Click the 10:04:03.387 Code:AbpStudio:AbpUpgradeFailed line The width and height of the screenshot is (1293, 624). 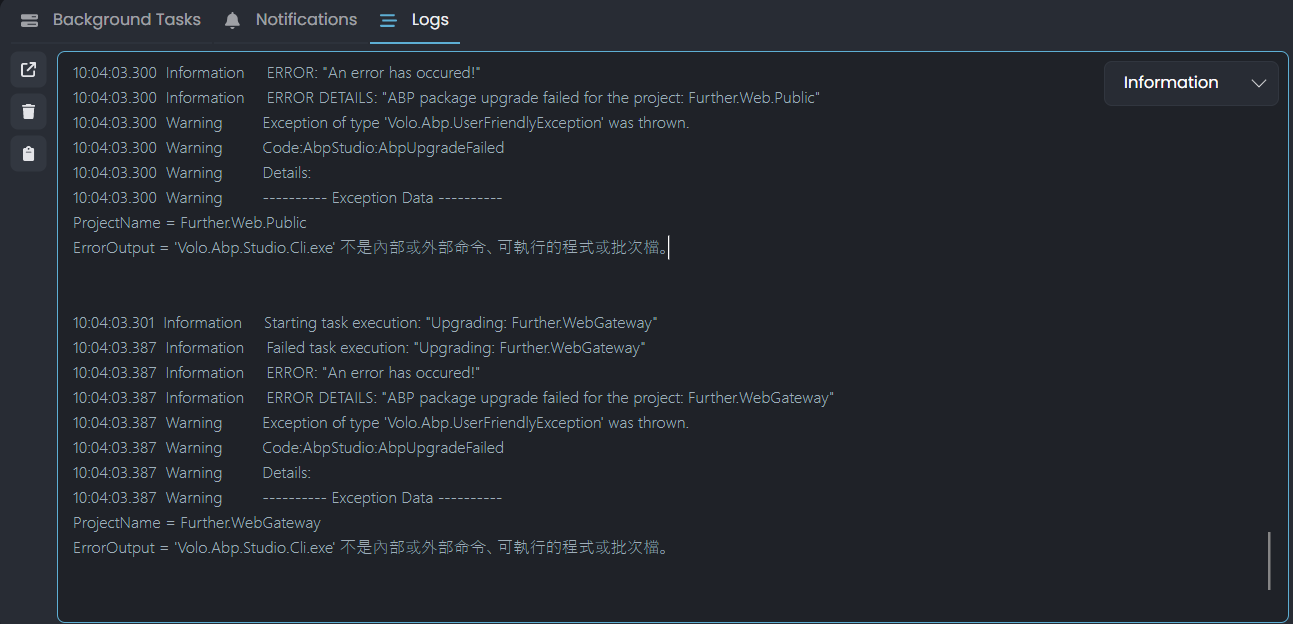tap(383, 448)
